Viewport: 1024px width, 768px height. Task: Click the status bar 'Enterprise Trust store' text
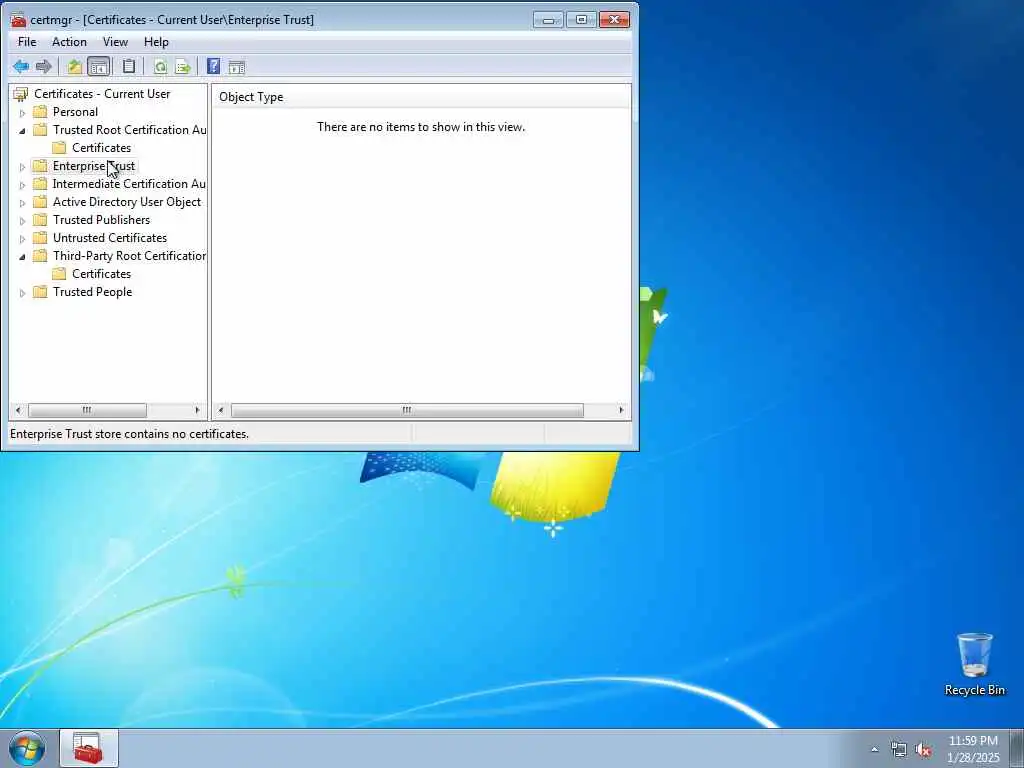pos(129,434)
